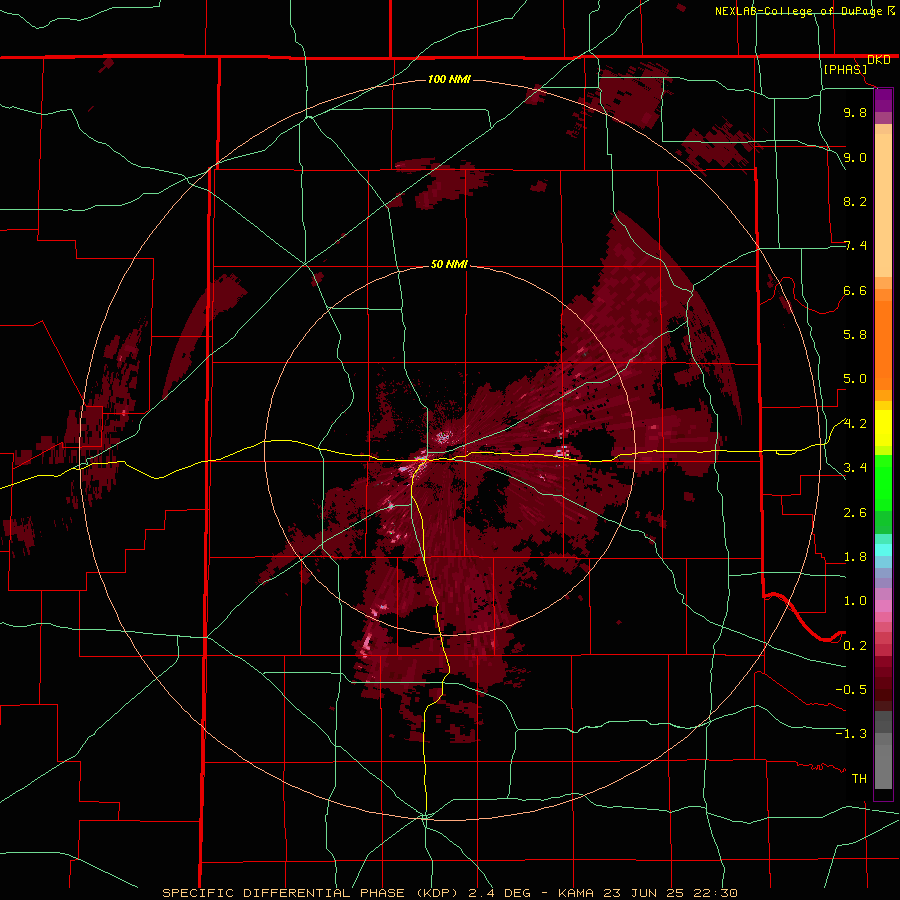900x900 pixels.
Task: Click the 7.4 value on the color scale
Action: coord(855,246)
